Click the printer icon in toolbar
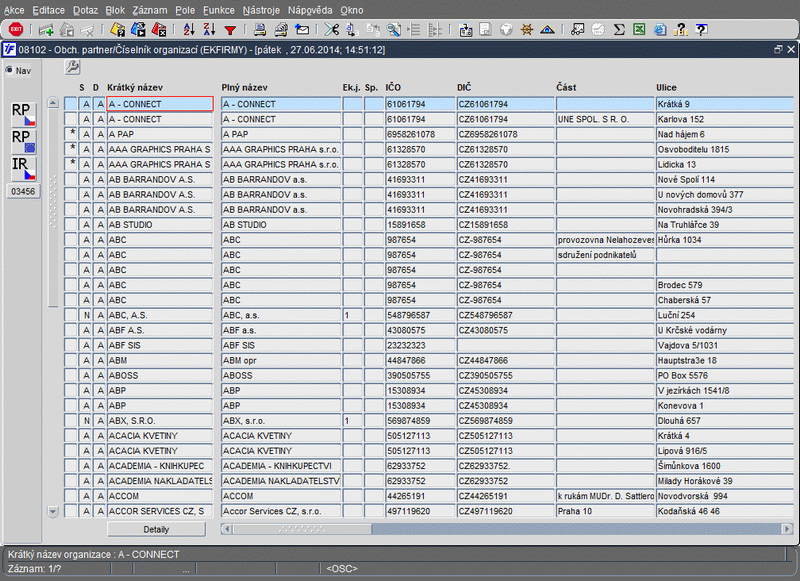The image size is (800, 581). click(260, 30)
